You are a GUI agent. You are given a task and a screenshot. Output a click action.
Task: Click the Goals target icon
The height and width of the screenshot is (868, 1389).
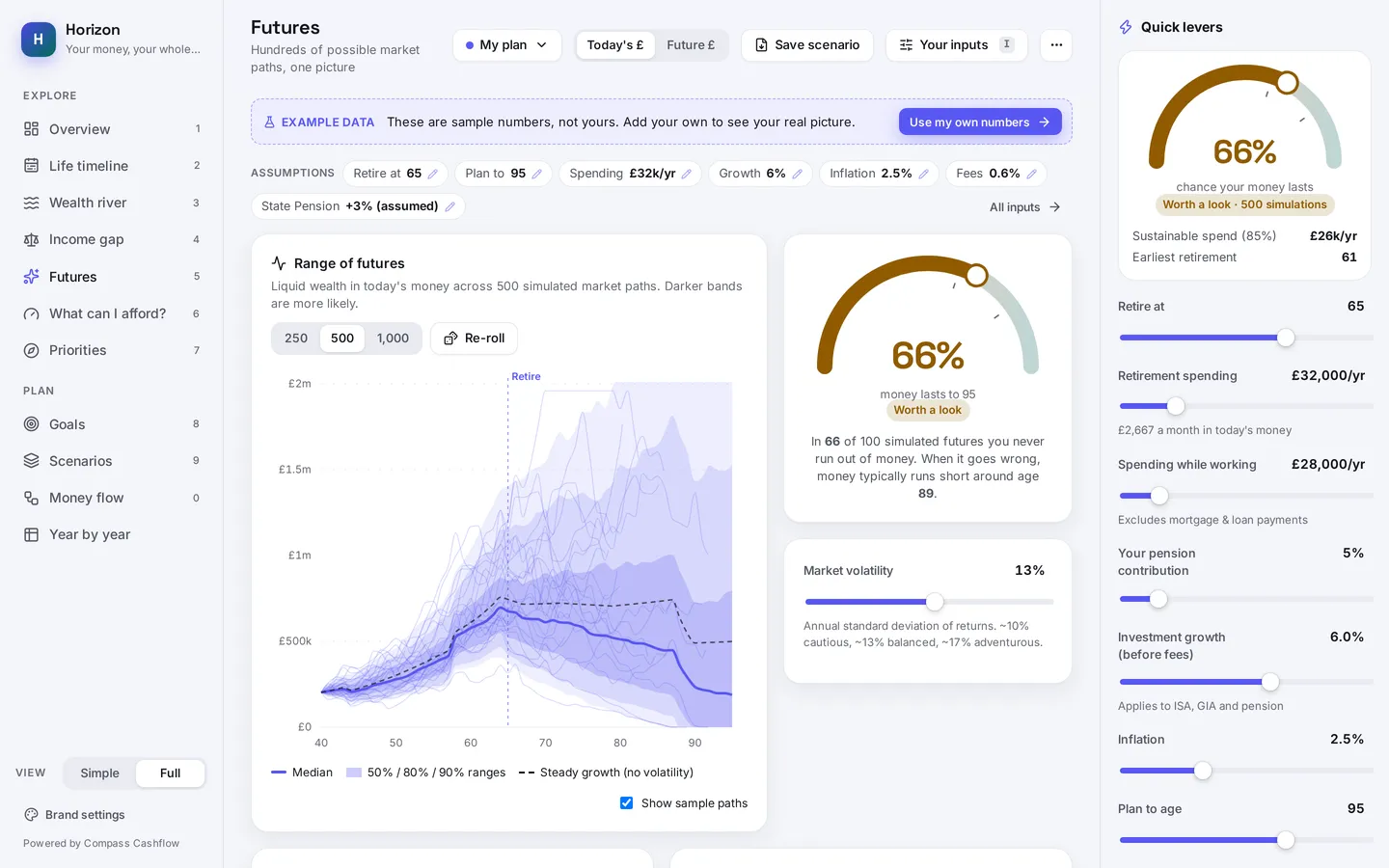(x=32, y=424)
